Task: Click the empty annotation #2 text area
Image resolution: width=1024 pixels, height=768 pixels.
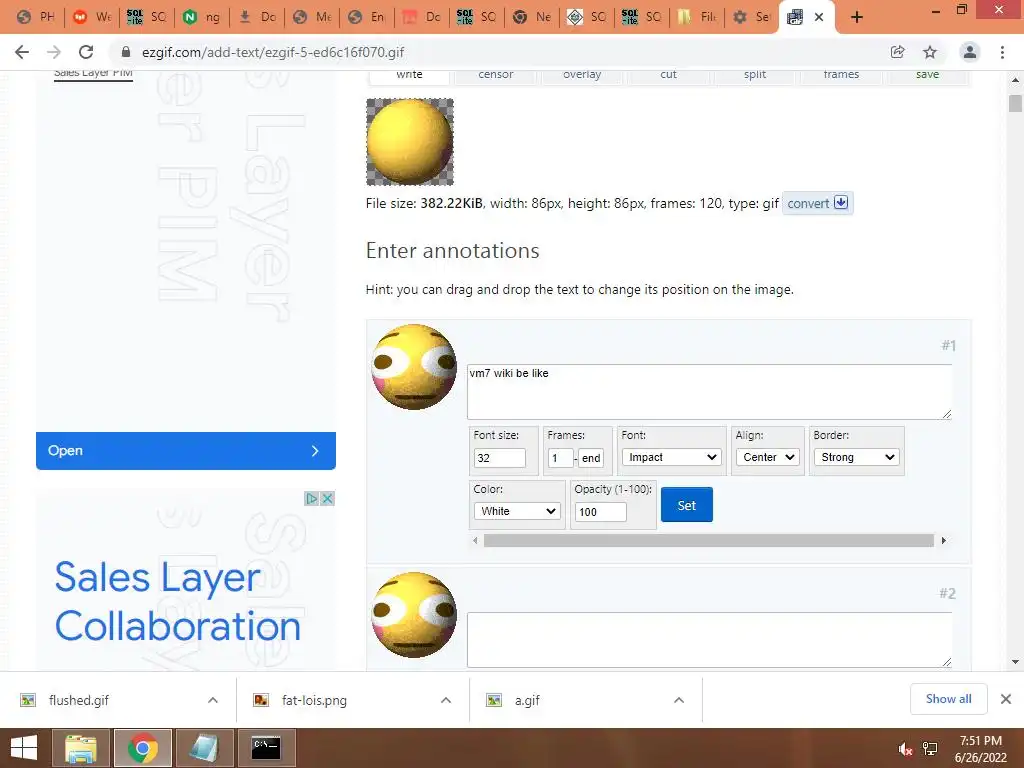Action: (x=709, y=640)
